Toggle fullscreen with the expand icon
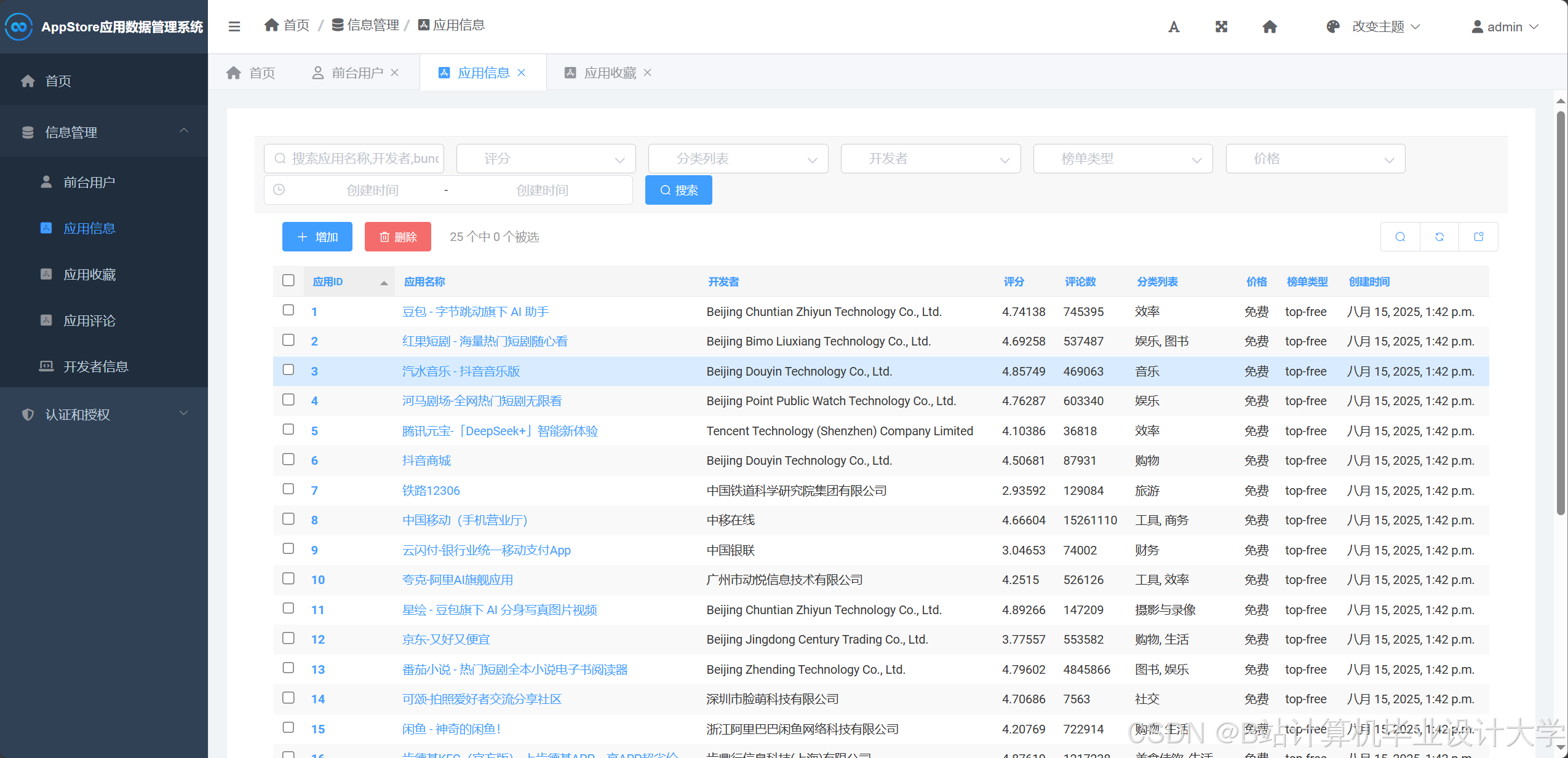 [x=1222, y=26]
